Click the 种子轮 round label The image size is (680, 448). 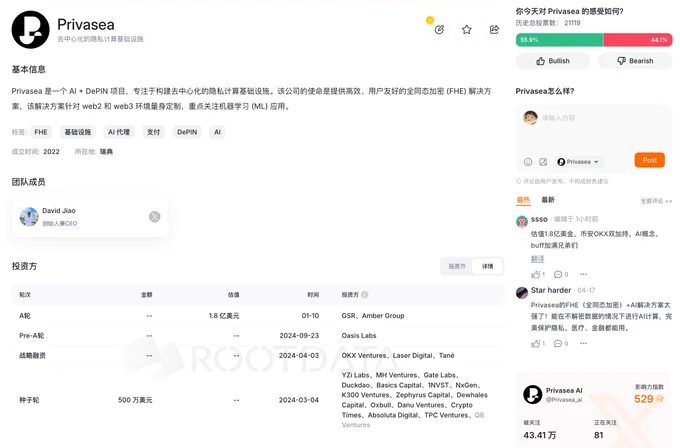point(29,400)
